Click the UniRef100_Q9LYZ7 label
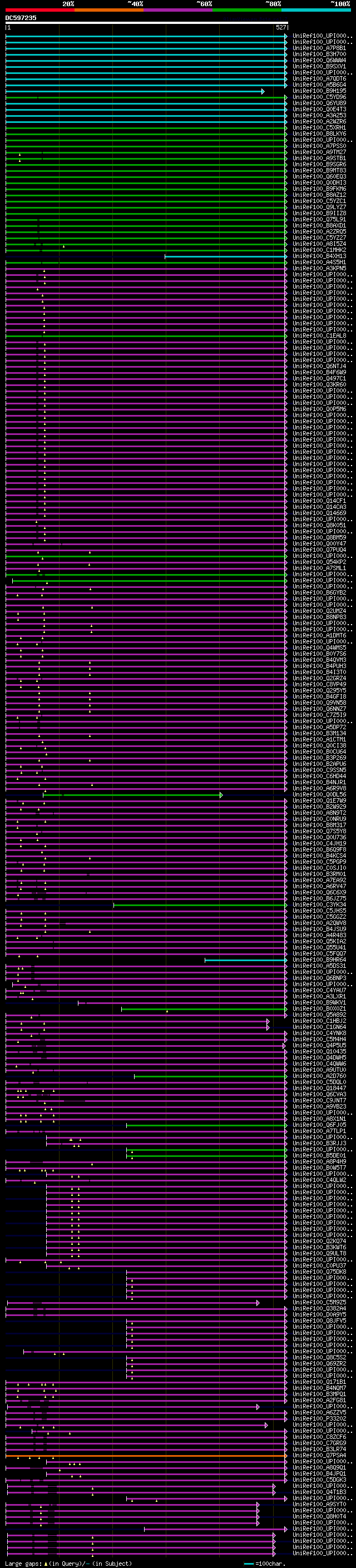This screenshot has height=1568, width=356. [x=319, y=207]
